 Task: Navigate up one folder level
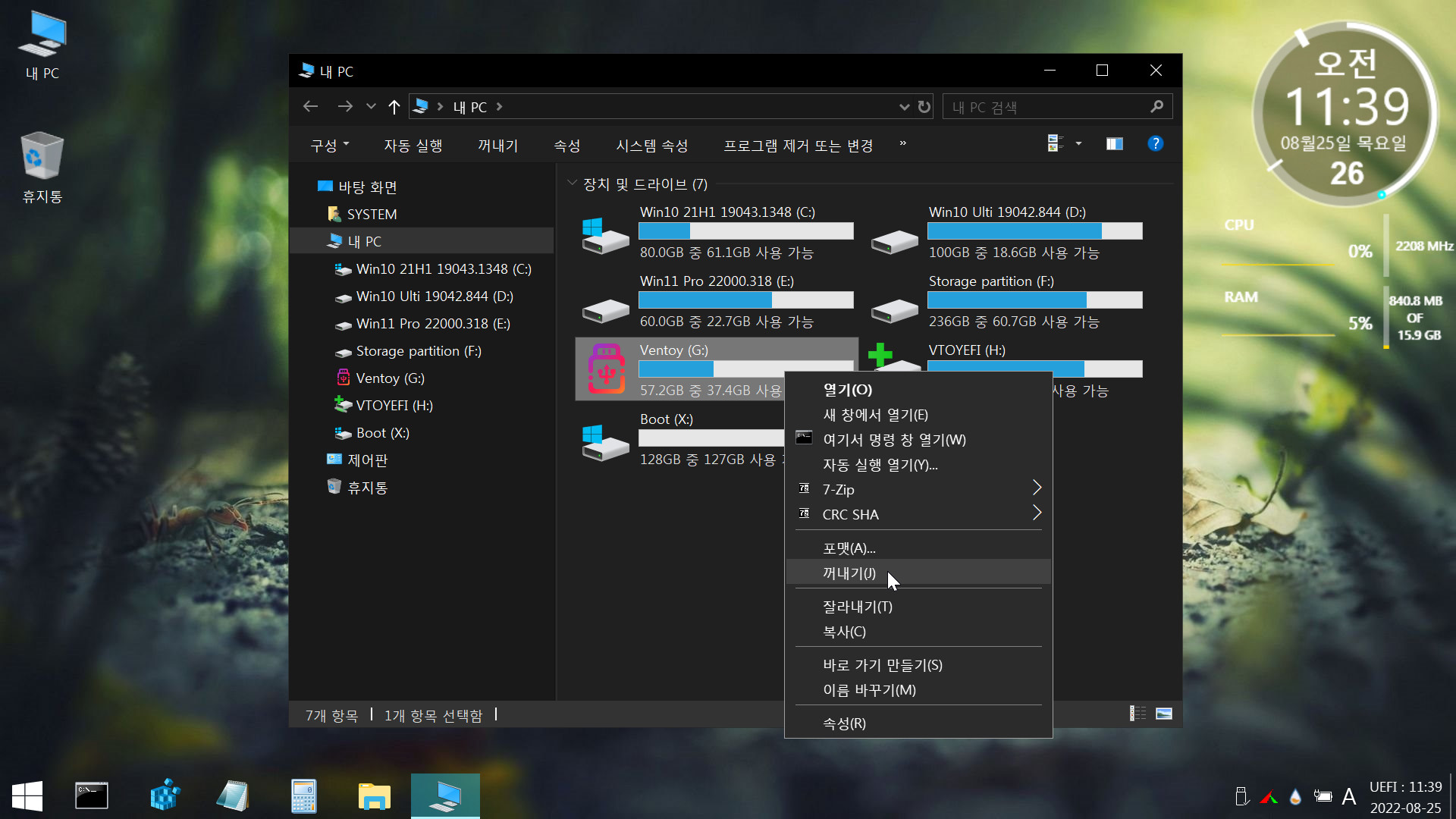(x=394, y=107)
